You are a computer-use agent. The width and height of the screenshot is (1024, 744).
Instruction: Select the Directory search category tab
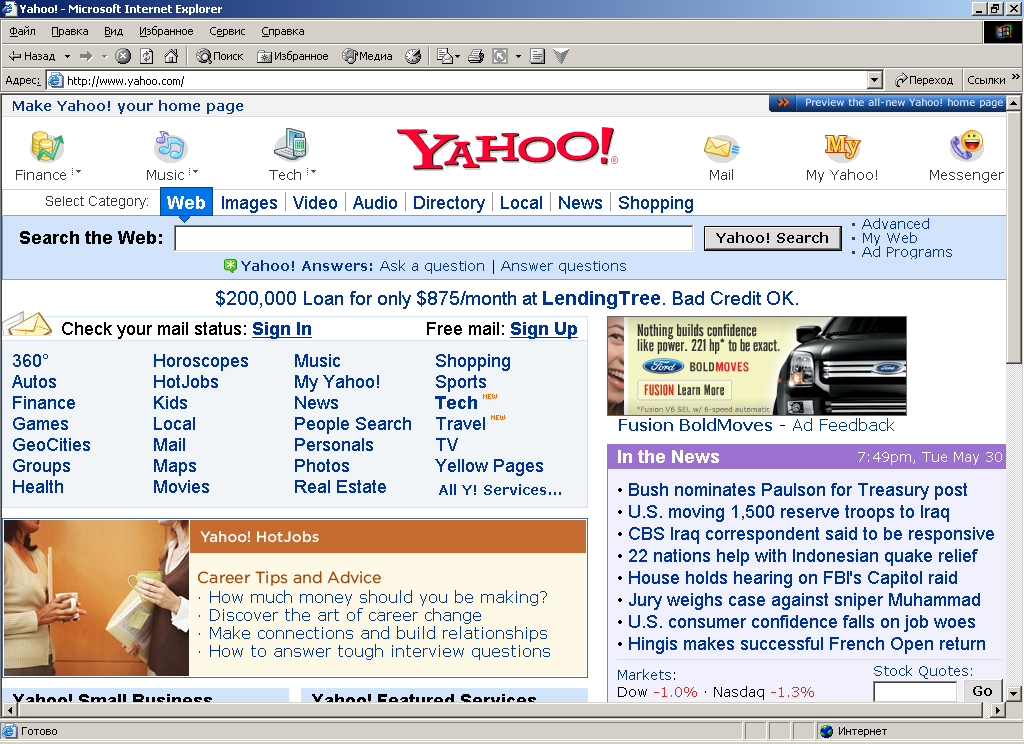449,203
